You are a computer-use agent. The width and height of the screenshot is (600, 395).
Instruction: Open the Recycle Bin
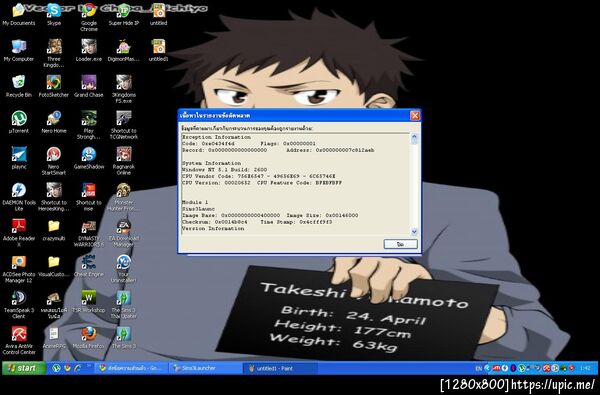18,87
